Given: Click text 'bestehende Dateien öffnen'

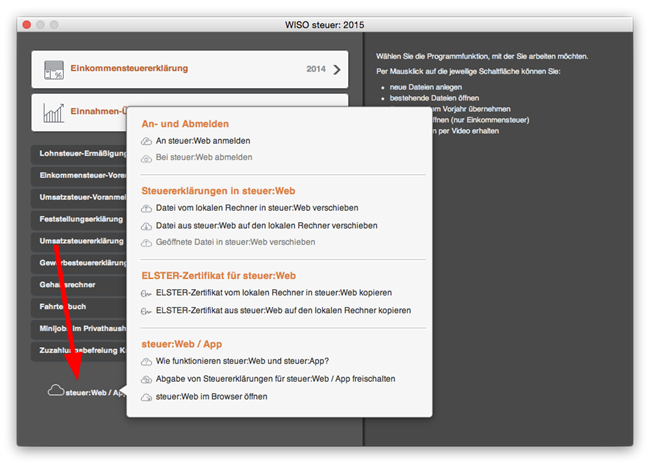Looking at the screenshot, I should click(x=434, y=98).
